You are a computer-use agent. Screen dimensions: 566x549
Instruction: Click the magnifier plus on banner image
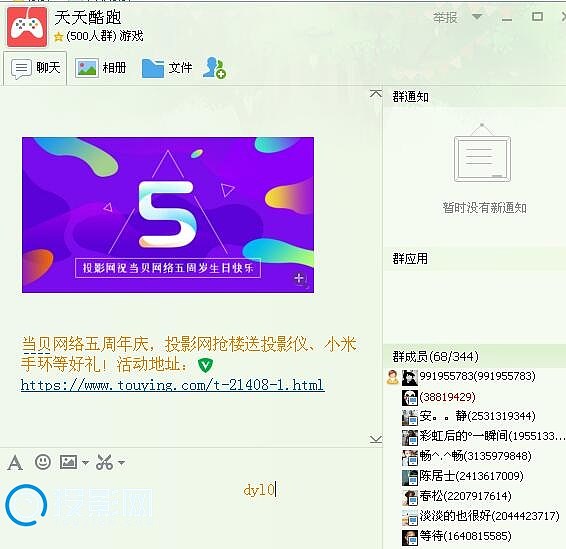[300, 279]
